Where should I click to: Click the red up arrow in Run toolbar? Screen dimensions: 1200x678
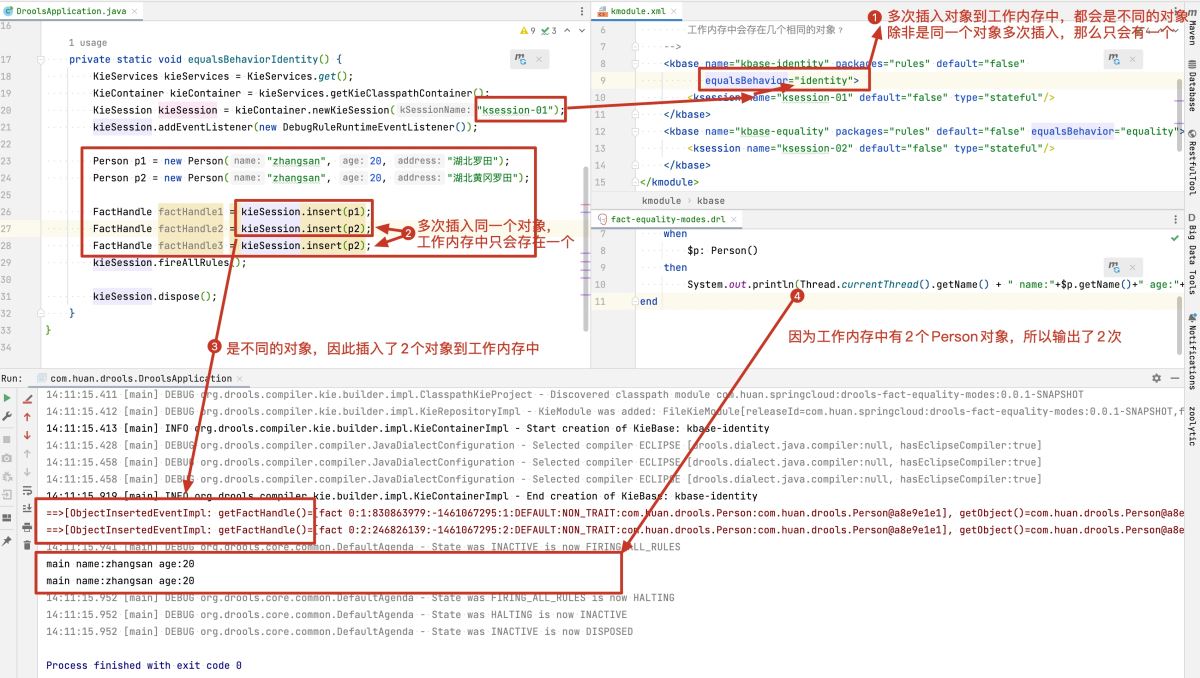(x=27, y=416)
